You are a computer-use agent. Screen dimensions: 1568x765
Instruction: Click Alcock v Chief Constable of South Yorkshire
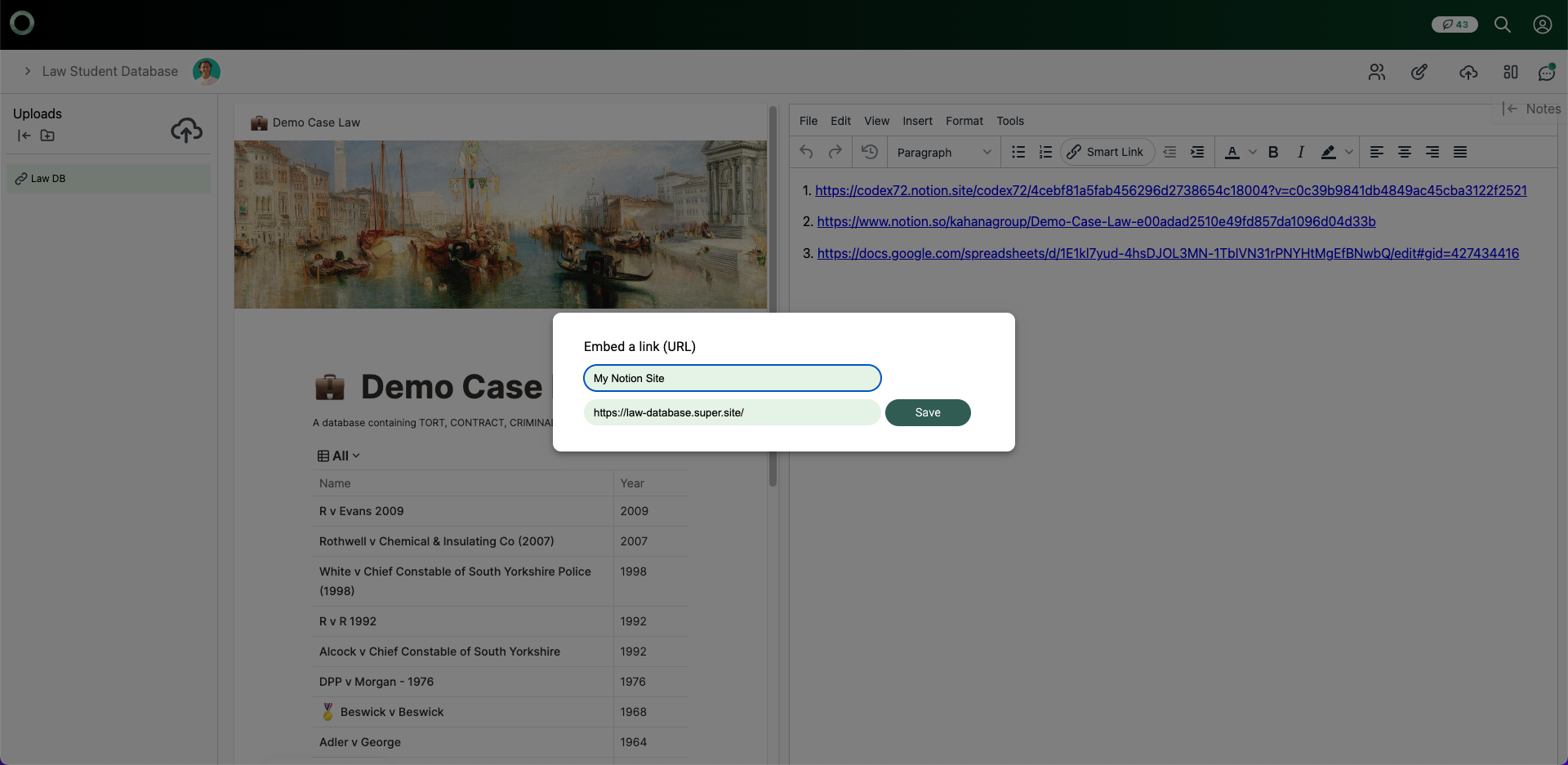[x=439, y=652]
